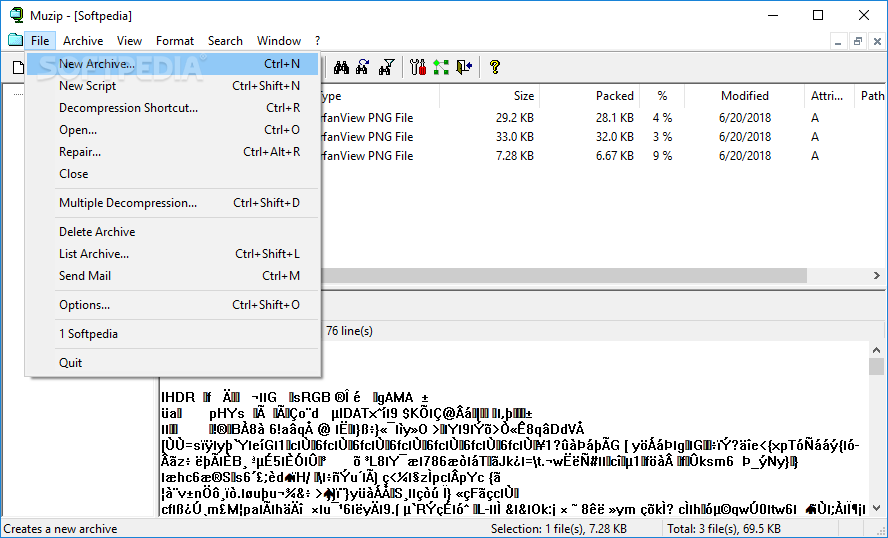Sort by the Path column header
The width and height of the screenshot is (888, 538).
(871, 96)
